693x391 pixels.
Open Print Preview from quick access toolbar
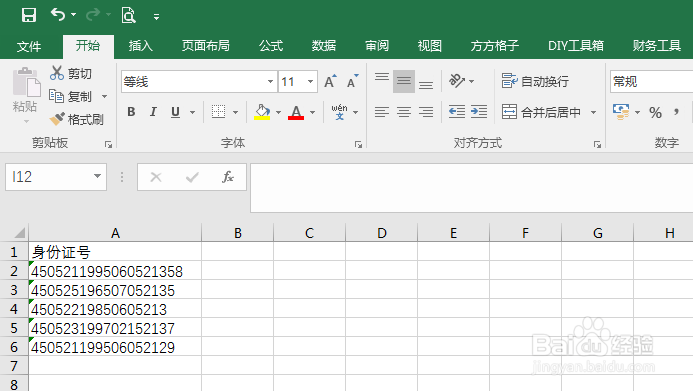click(128, 15)
